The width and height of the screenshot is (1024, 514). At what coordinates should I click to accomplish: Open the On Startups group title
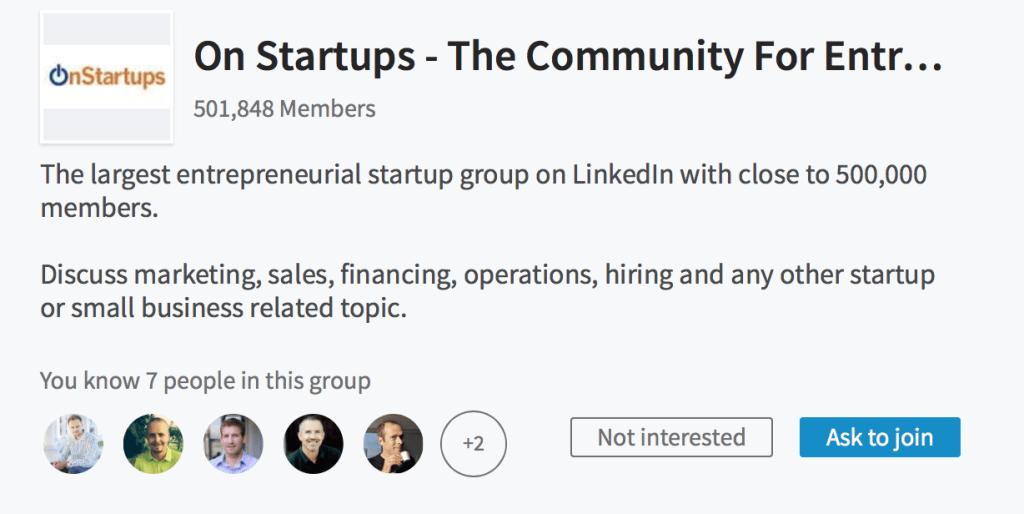tap(568, 56)
